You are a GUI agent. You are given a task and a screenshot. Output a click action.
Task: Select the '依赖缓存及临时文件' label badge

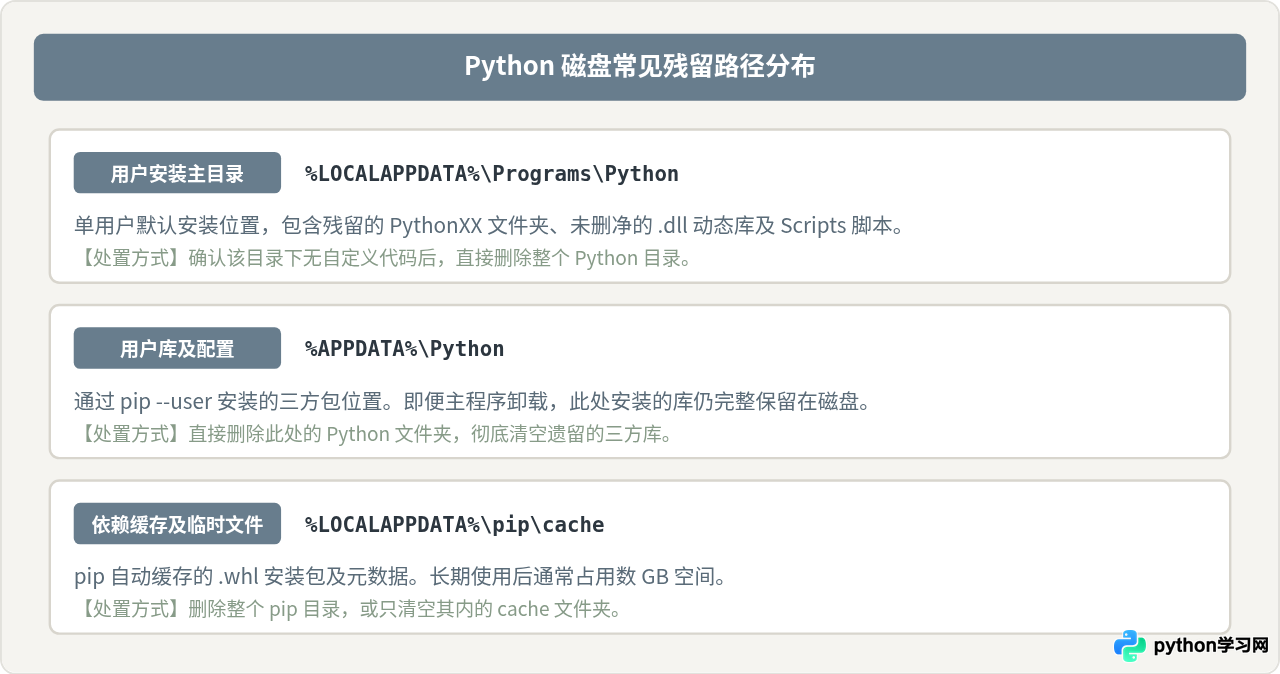[x=177, y=524]
